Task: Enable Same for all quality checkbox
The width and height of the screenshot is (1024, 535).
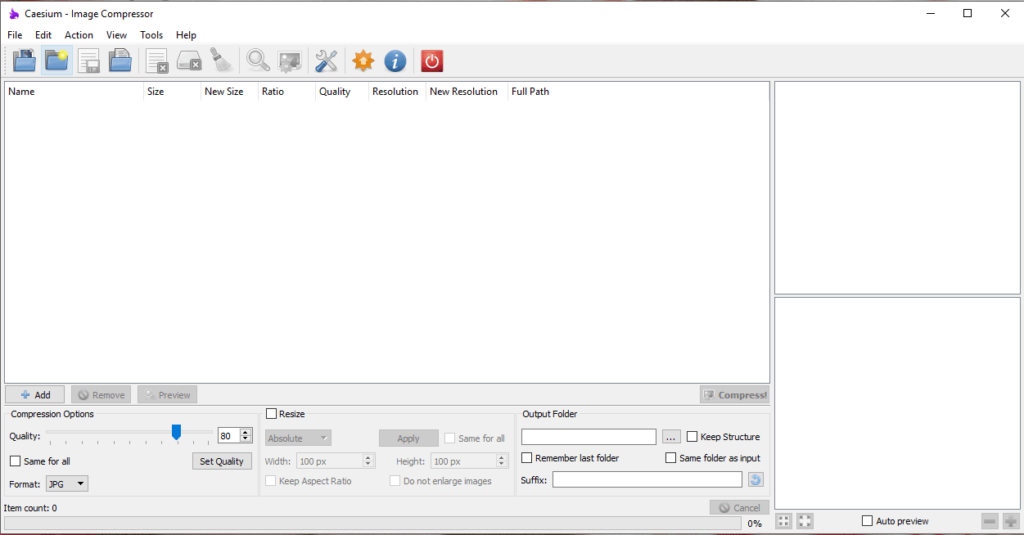Action: [15, 461]
